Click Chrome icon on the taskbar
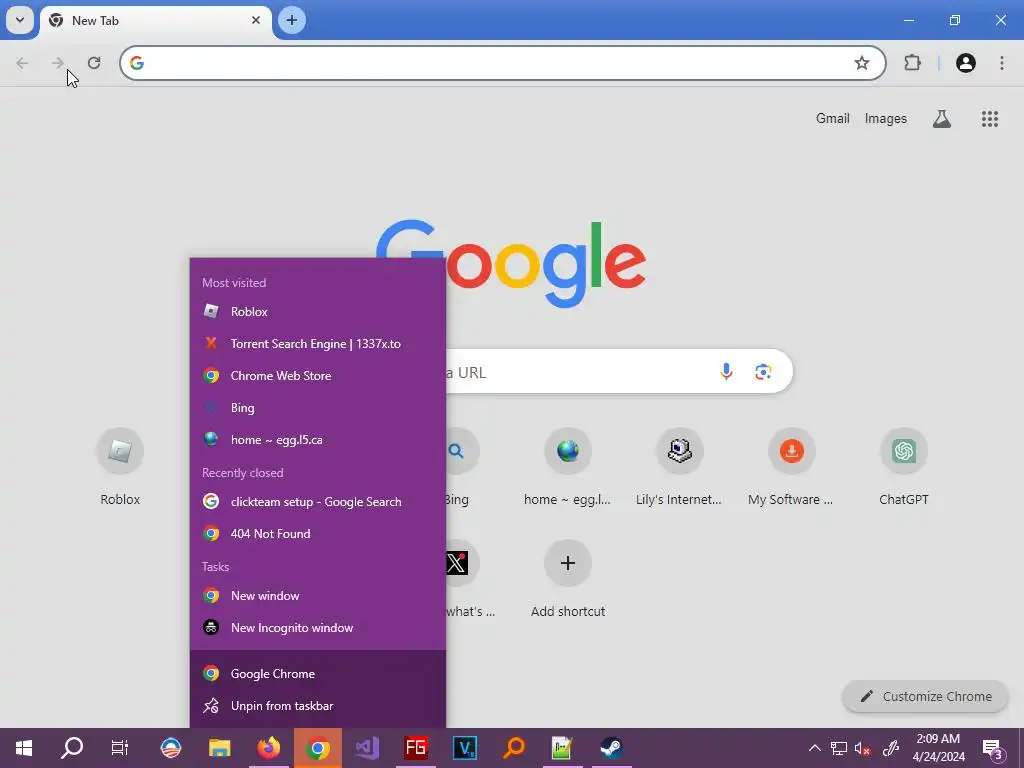Image resolution: width=1024 pixels, height=768 pixels. [317, 748]
